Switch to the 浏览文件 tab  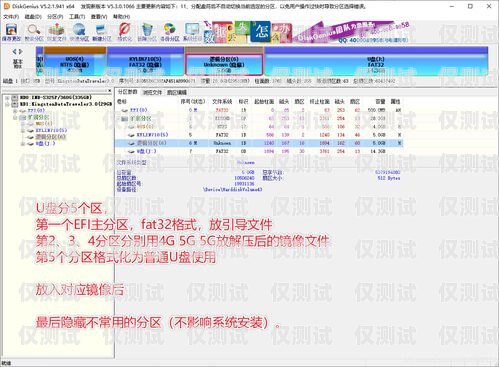pyautogui.click(x=152, y=92)
